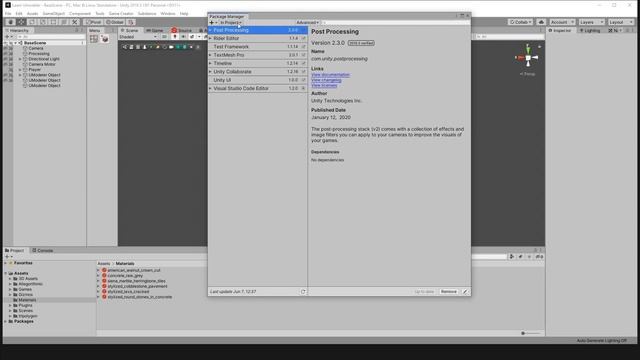Click the View changelog link
The image size is (640, 360).
326,80
